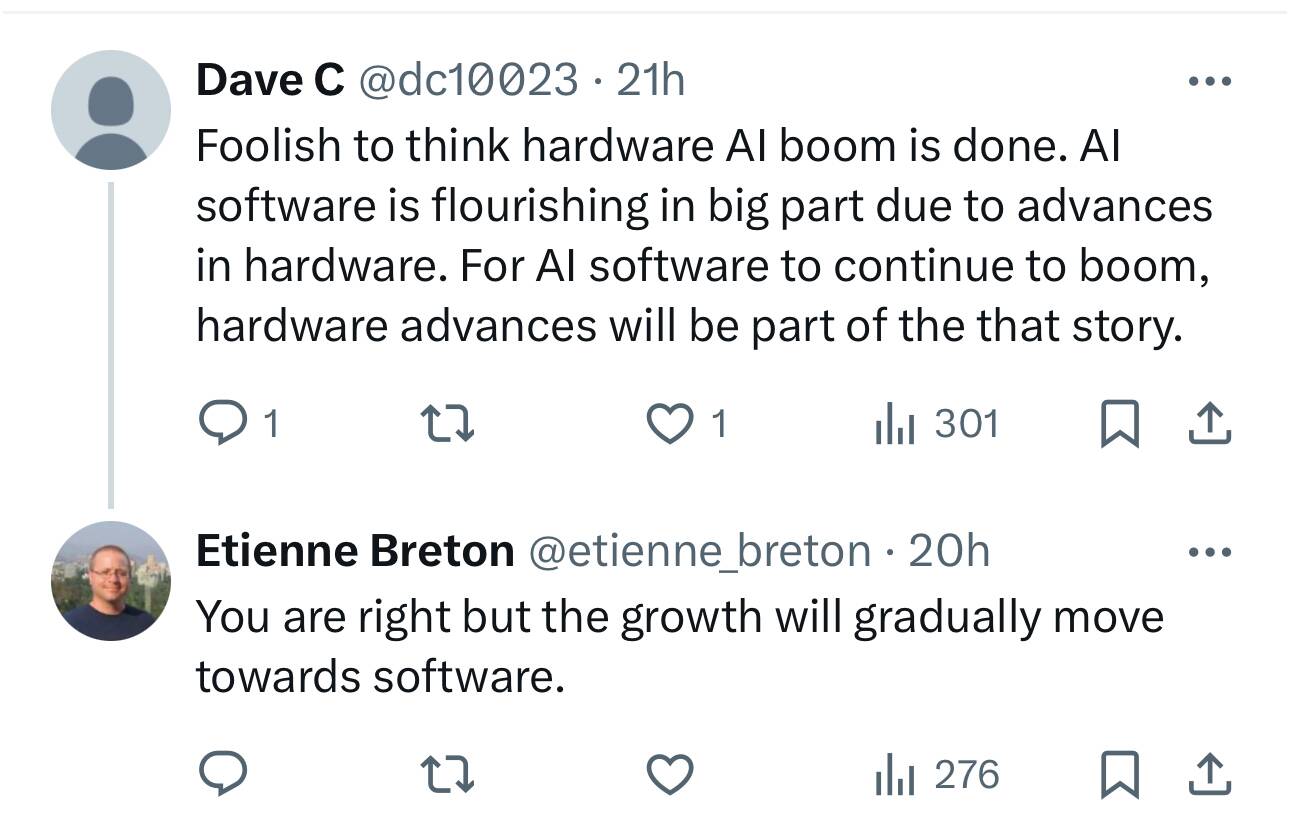Visit the @etienne_breton handle
1290x821 pixels.
699,551
